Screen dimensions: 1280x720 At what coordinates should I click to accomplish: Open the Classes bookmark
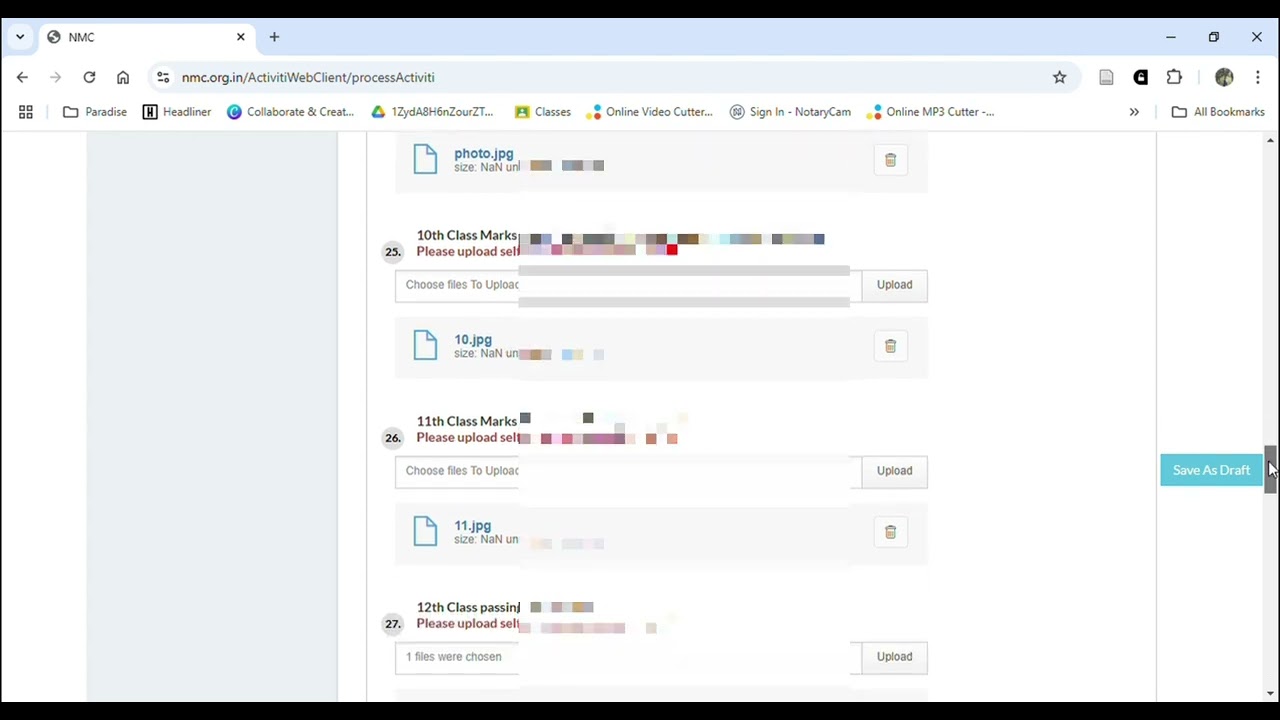[x=543, y=112]
